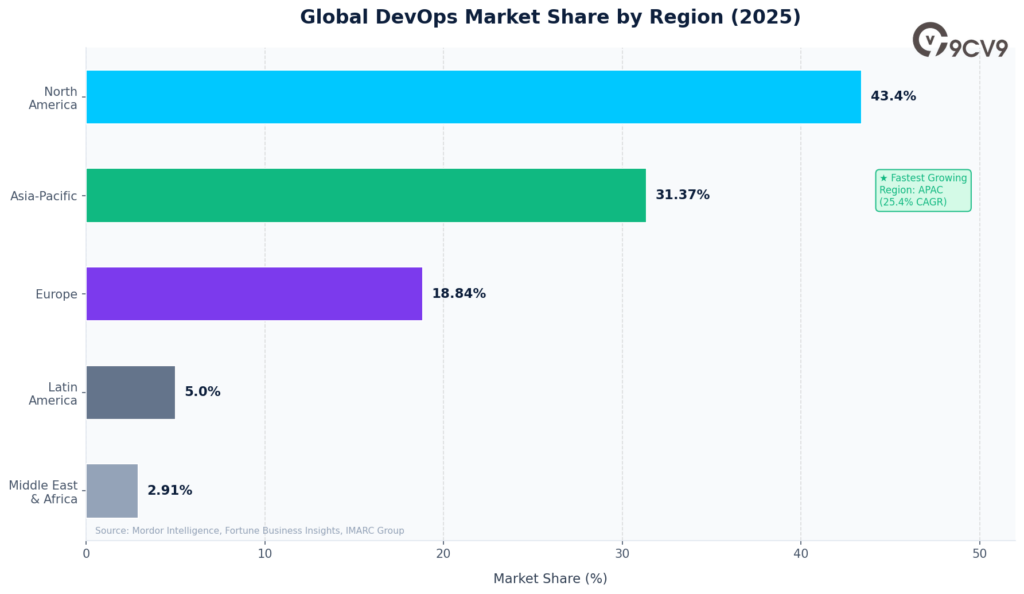The image size is (1024, 594).
Task: Click the 'North America' axis label
Action: (x=53, y=98)
